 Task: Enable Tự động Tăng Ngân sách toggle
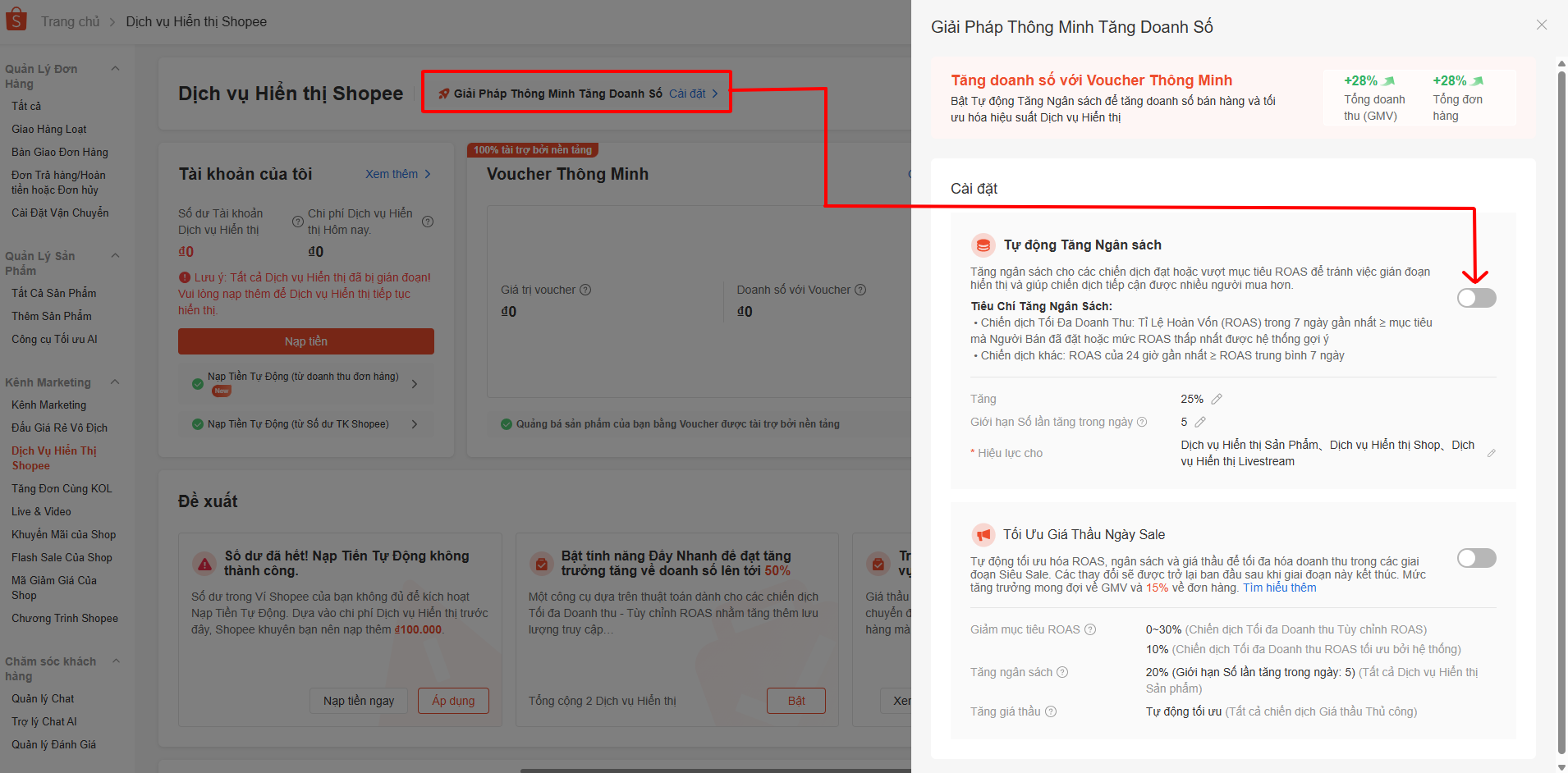click(x=1476, y=298)
